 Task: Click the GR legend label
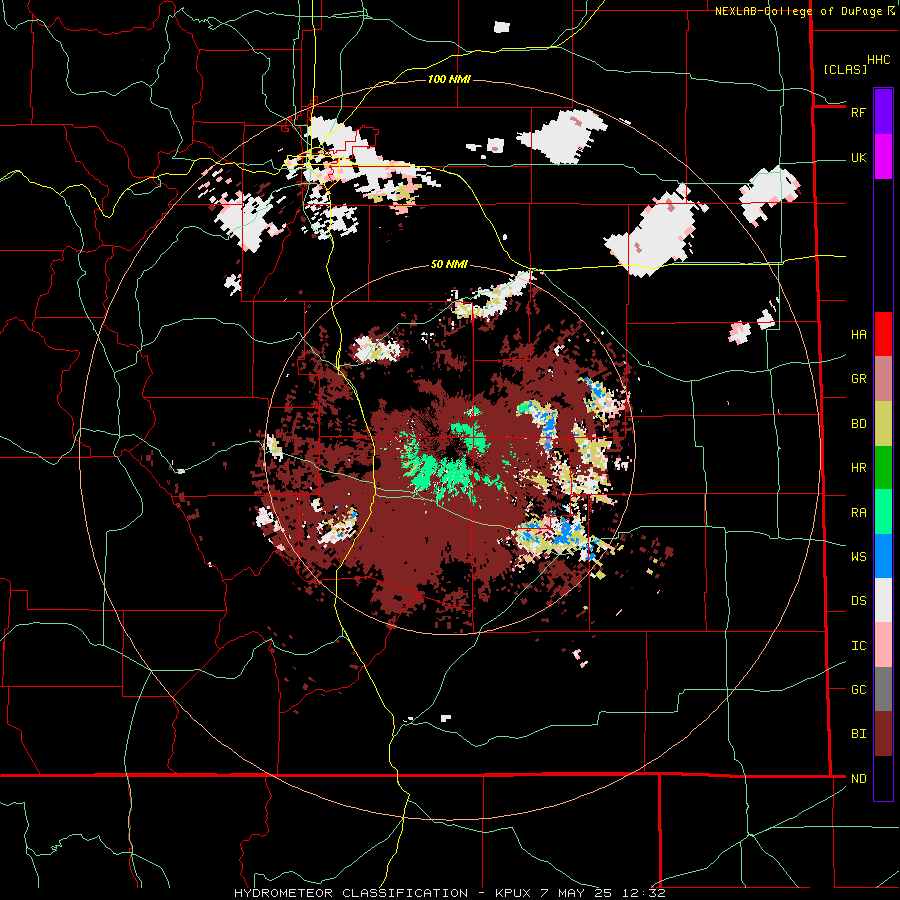point(858,379)
